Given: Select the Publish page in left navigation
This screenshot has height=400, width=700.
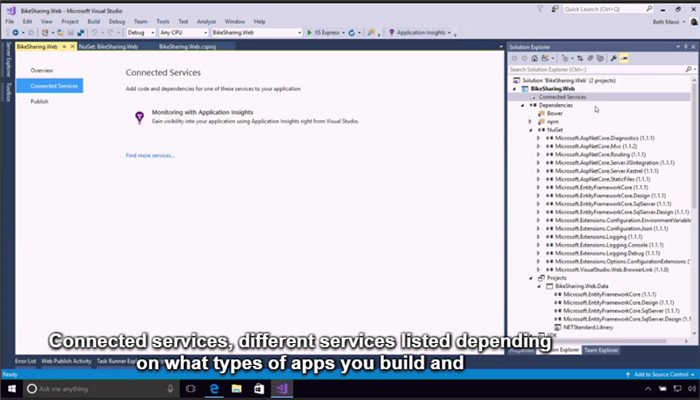Looking at the screenshot, I should point(39,101).
